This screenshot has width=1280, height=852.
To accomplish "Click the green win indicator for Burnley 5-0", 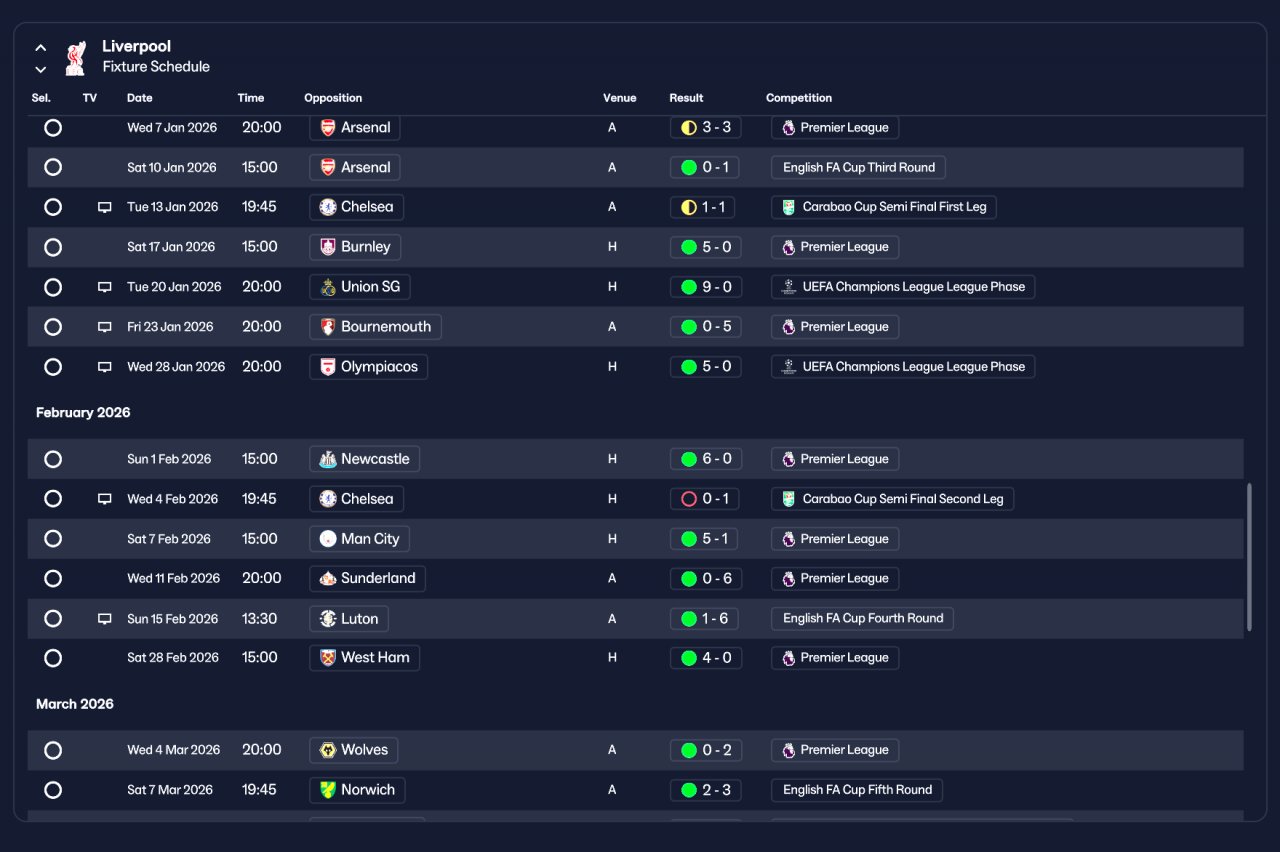I will pos(688,247).
